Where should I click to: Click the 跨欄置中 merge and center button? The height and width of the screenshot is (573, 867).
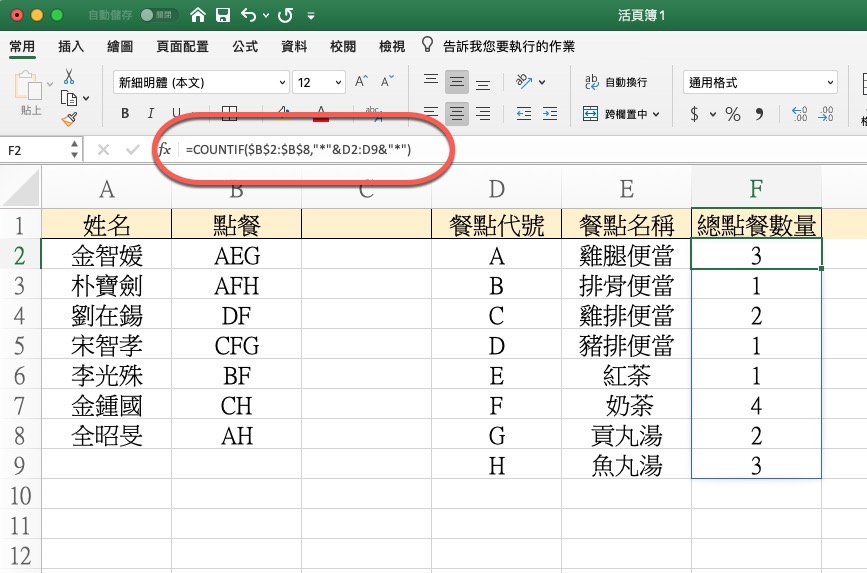coord(620,114)
